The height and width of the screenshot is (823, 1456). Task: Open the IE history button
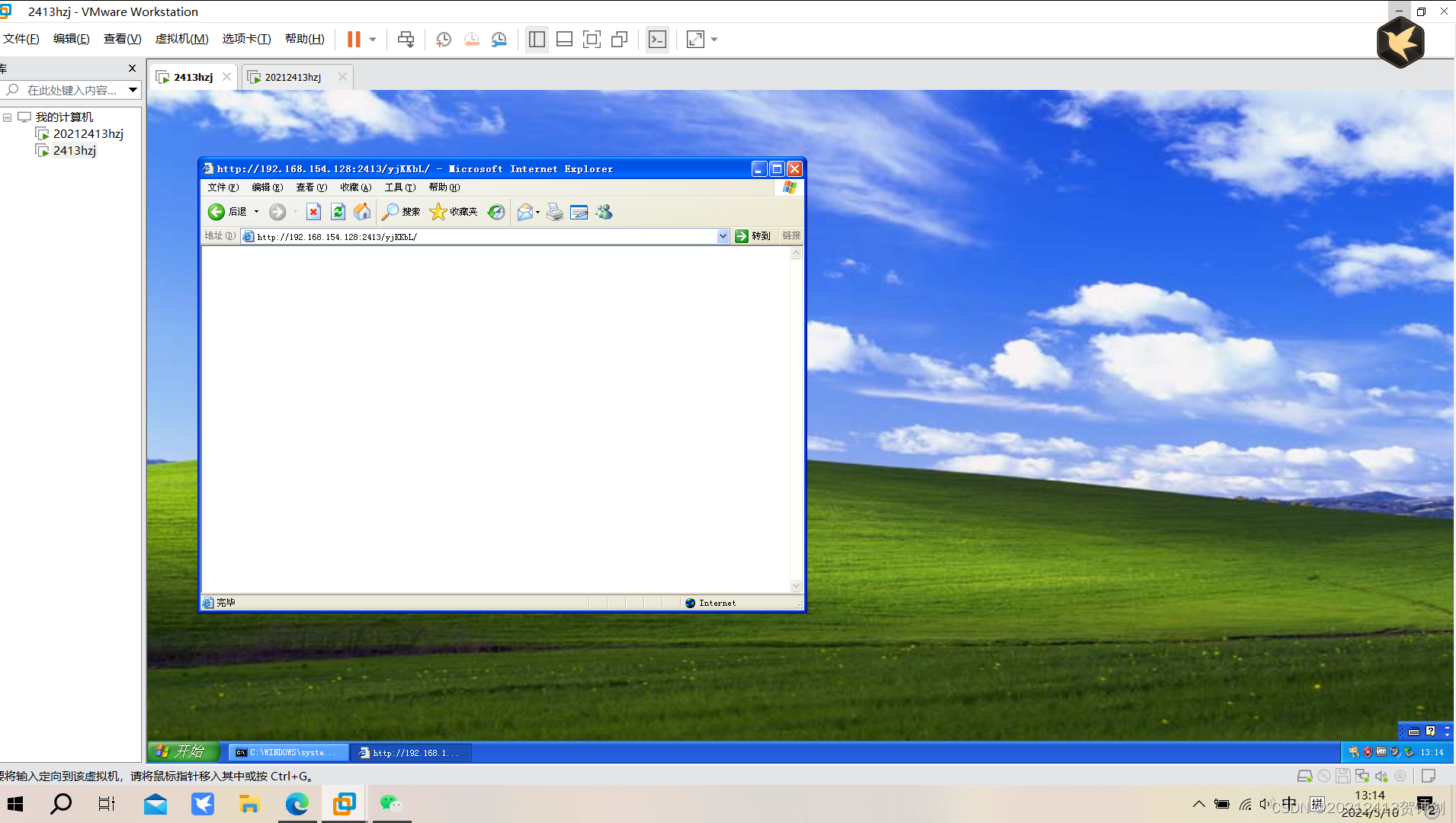pos(496,212)
